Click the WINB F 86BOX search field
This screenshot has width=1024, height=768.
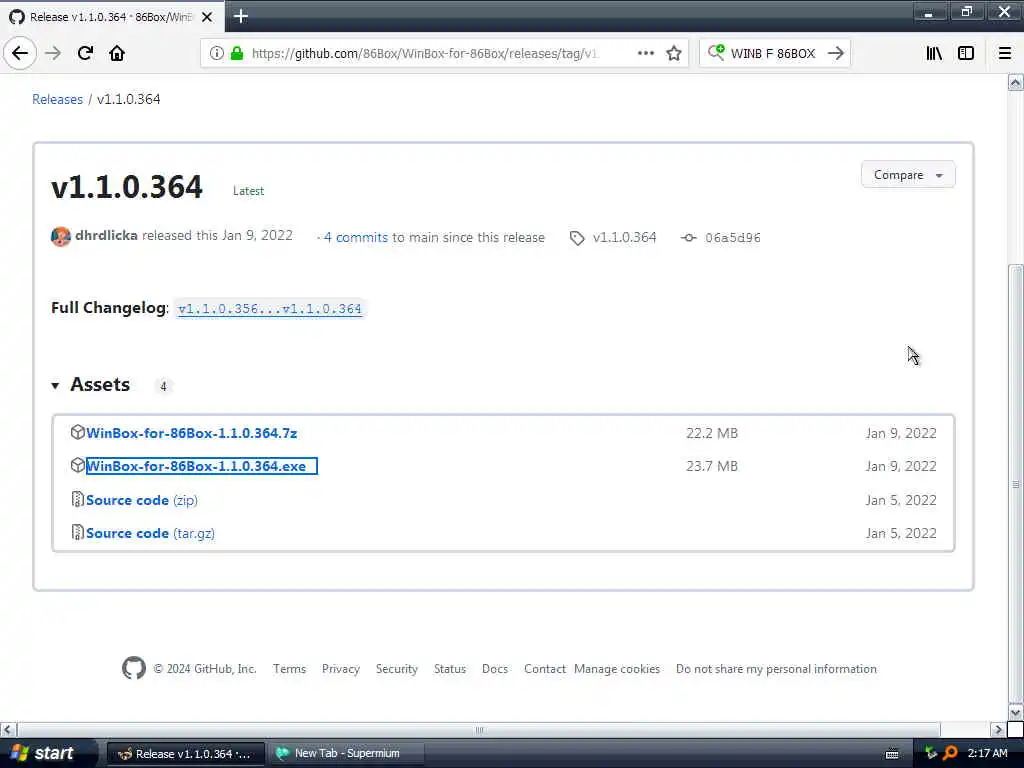(773, 54)
